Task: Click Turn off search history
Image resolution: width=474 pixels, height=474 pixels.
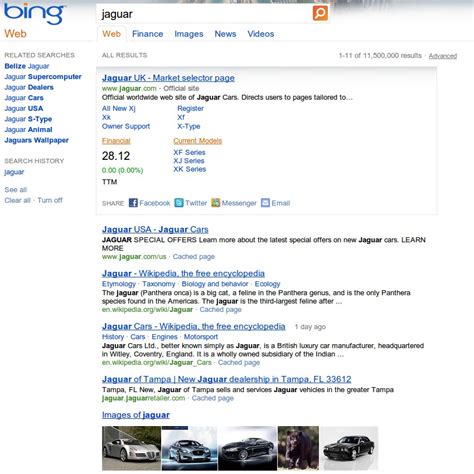Action: click(x=50, y=200)
